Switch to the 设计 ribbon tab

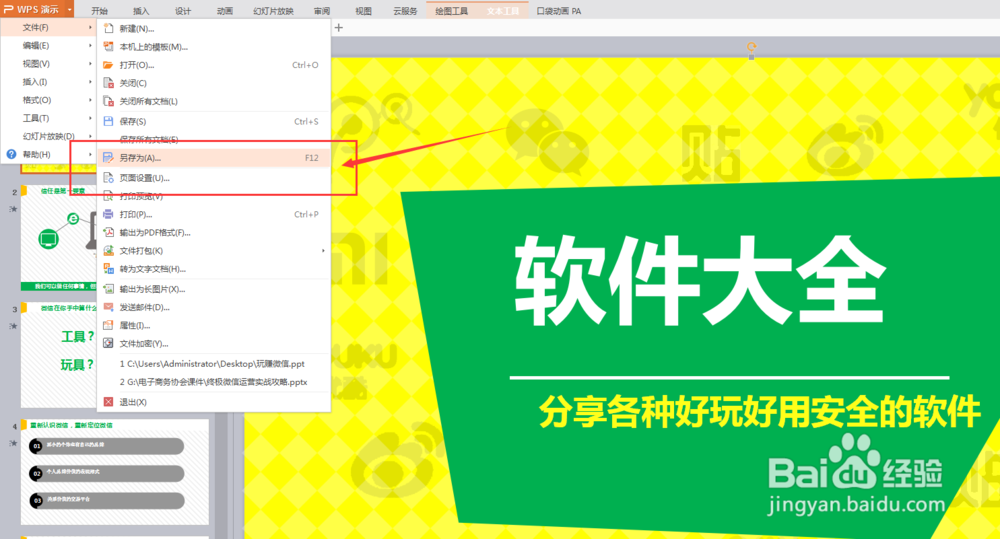[x=183, y=11]
